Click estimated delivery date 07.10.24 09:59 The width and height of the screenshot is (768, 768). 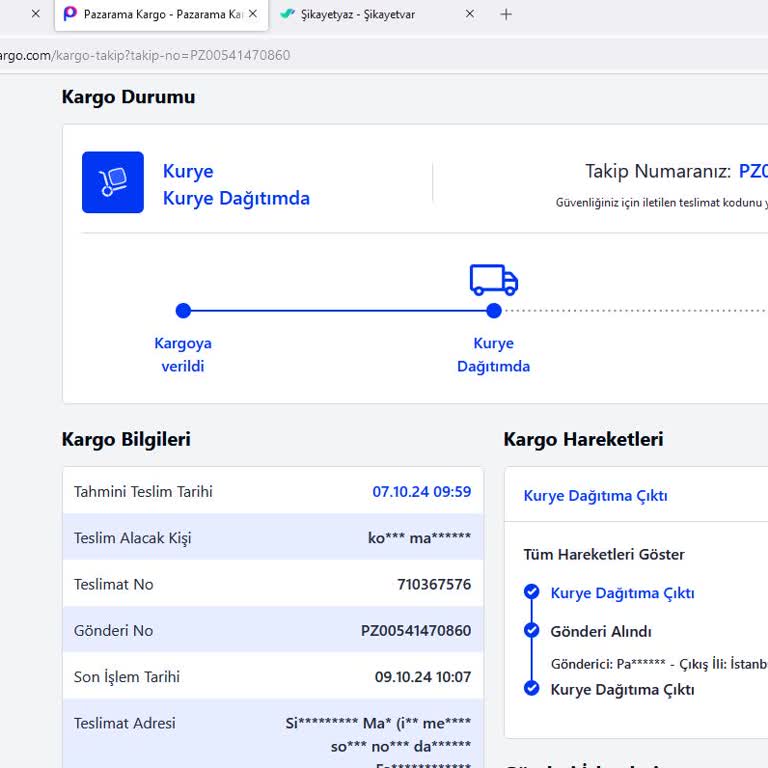[x=422, y=491]
